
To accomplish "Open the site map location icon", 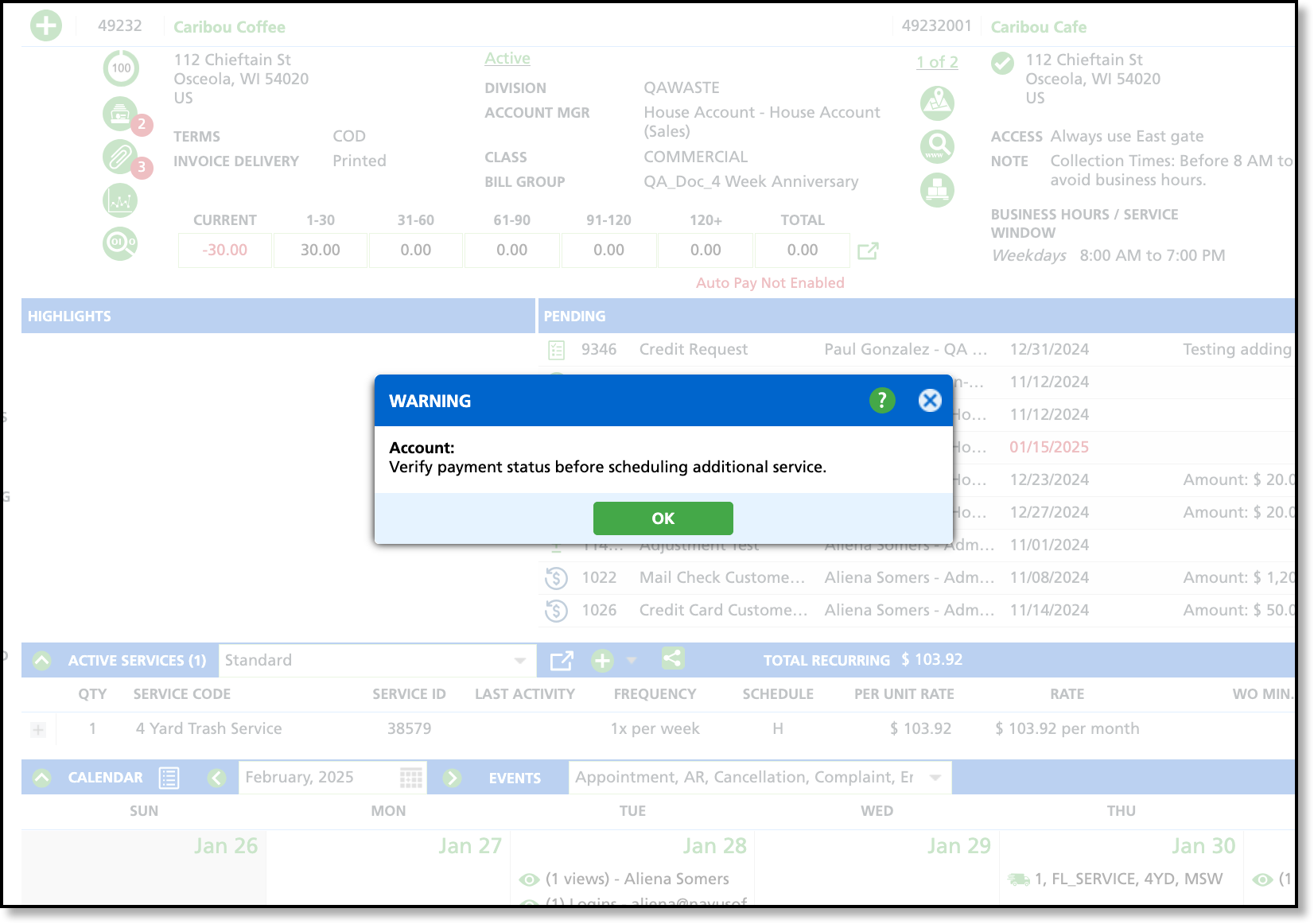I will 938,103.
